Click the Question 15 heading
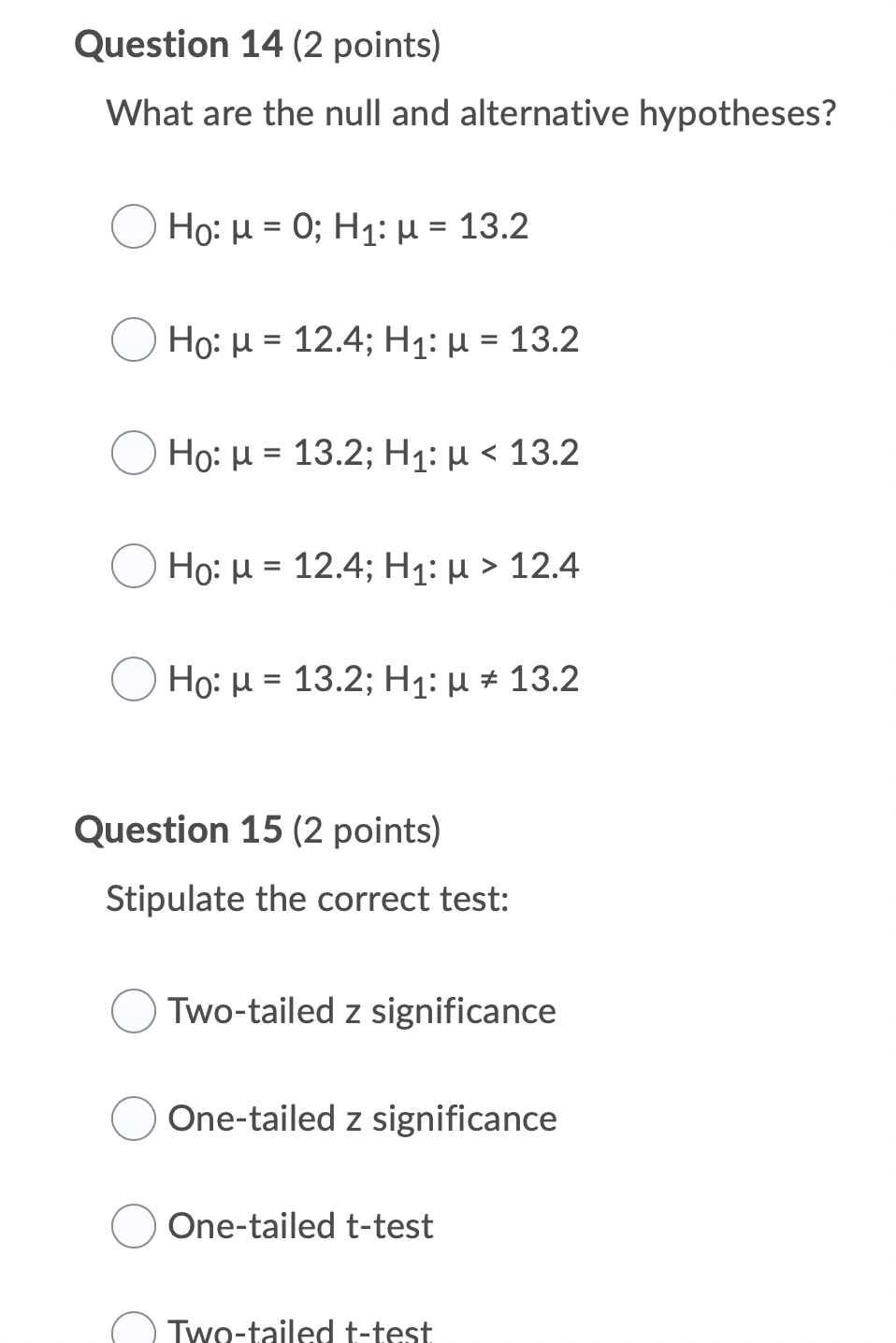The image size is (896, 1343). (x=259, y=829)
